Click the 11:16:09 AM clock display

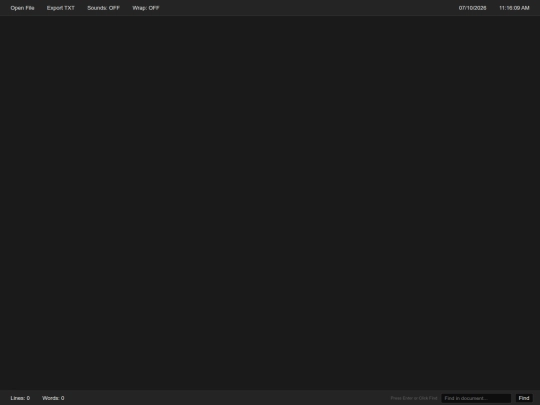514,8
